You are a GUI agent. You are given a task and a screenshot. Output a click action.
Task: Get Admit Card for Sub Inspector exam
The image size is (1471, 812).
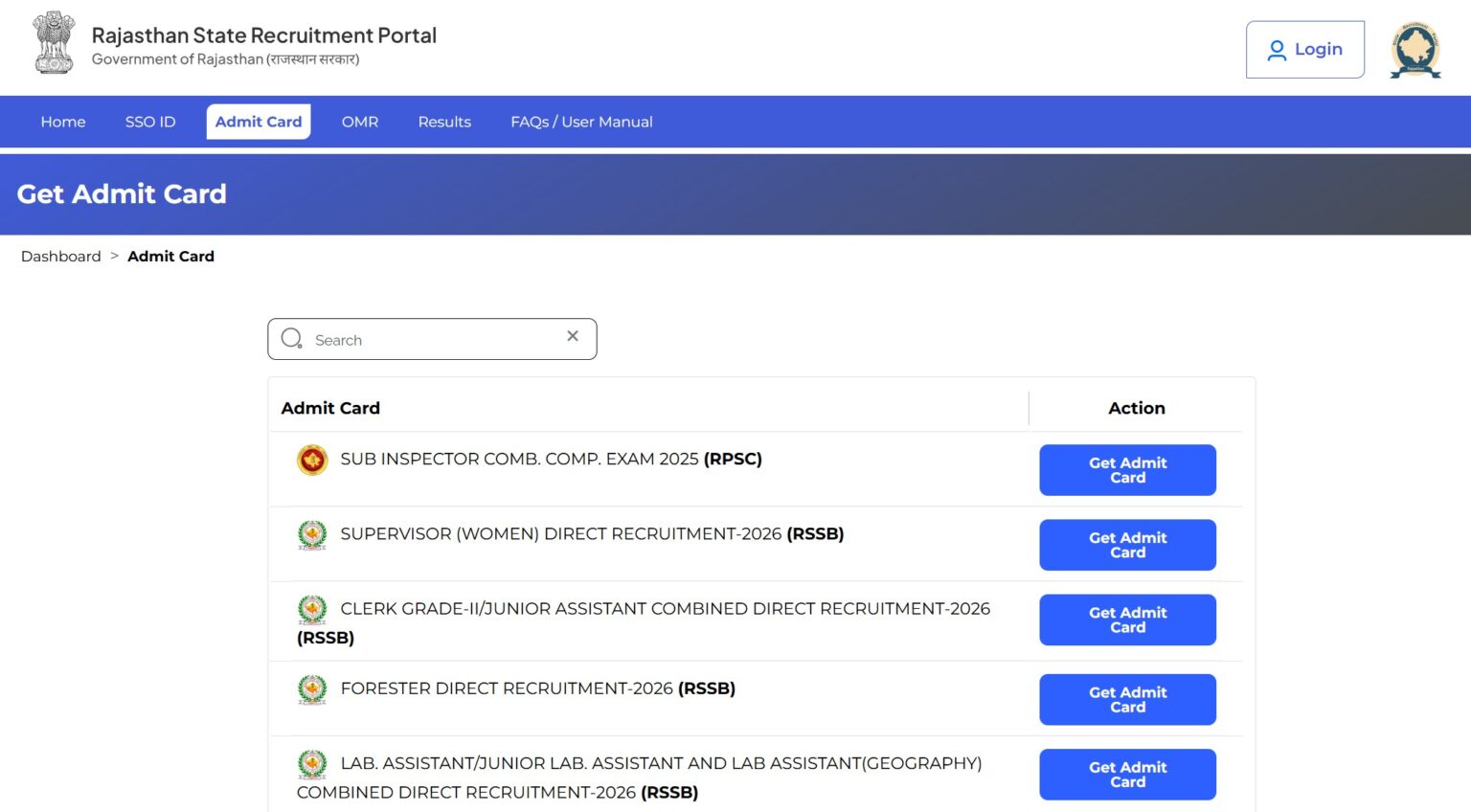click(x=1128, y=470)
